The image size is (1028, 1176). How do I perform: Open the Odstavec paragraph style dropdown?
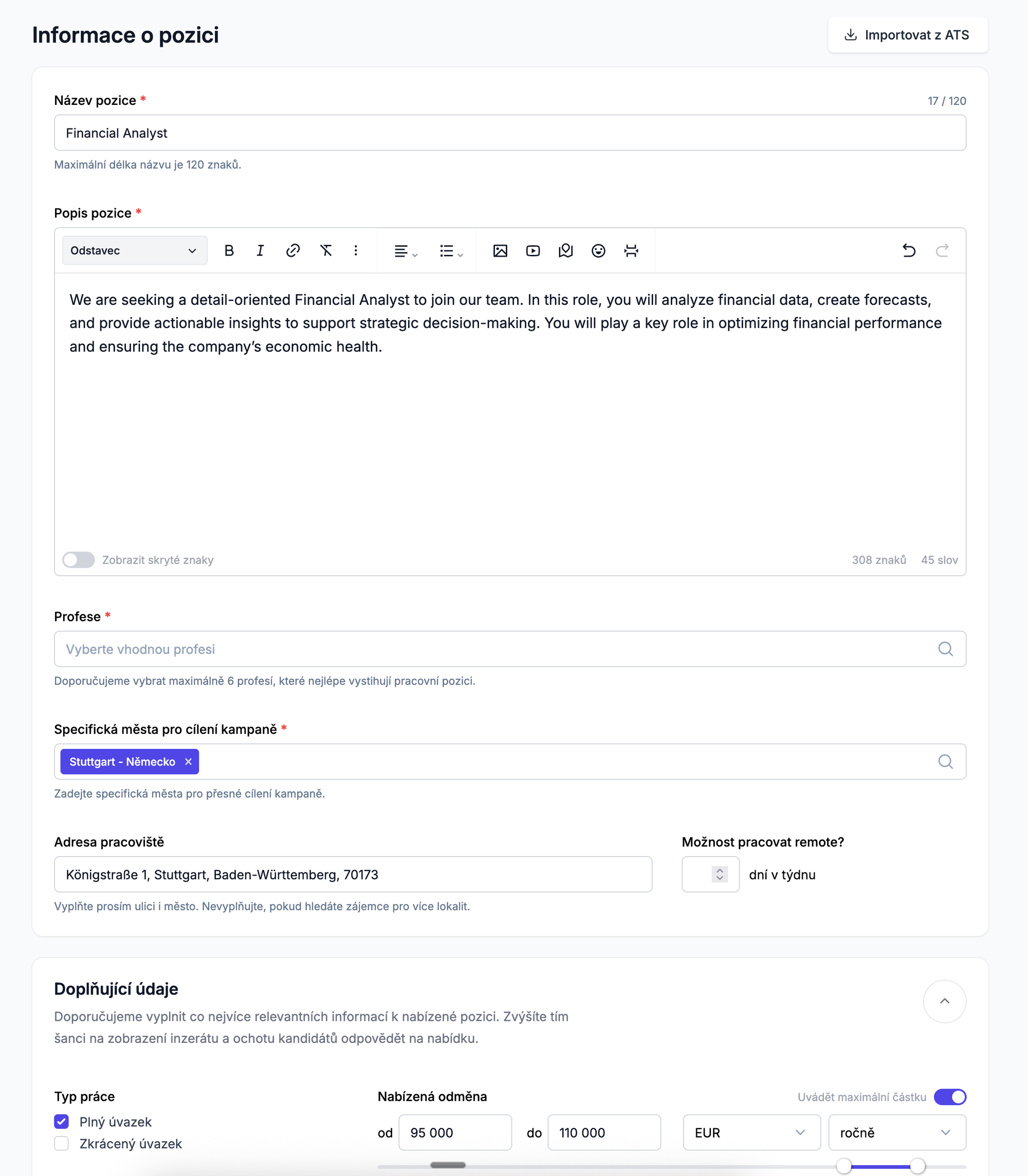[134, 251]
